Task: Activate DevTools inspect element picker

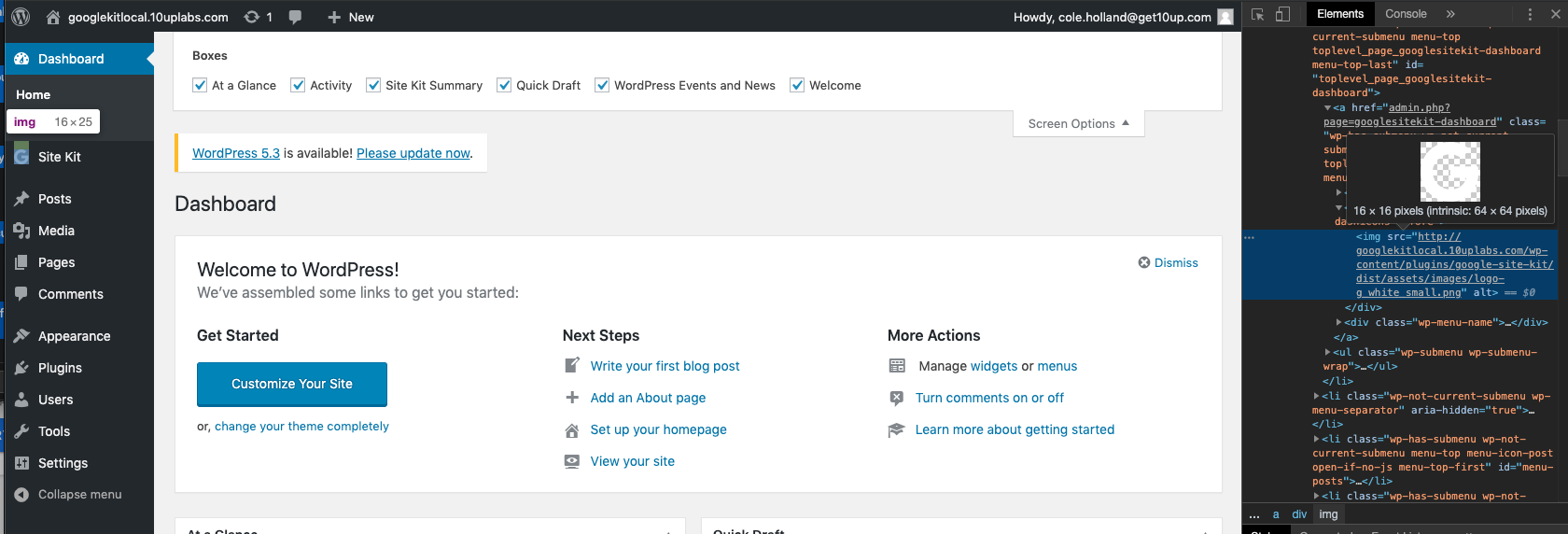Action: coord(1258,14)
